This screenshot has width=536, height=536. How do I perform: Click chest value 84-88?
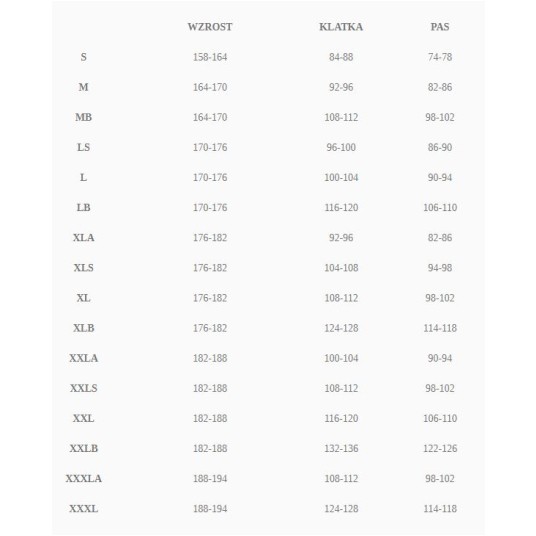click(x=341, y=57)
